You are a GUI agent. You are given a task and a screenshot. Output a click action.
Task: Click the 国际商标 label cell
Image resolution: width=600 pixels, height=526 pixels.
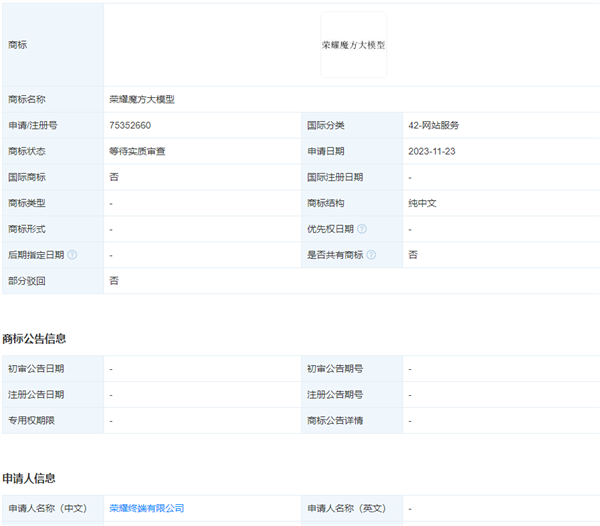27,177
